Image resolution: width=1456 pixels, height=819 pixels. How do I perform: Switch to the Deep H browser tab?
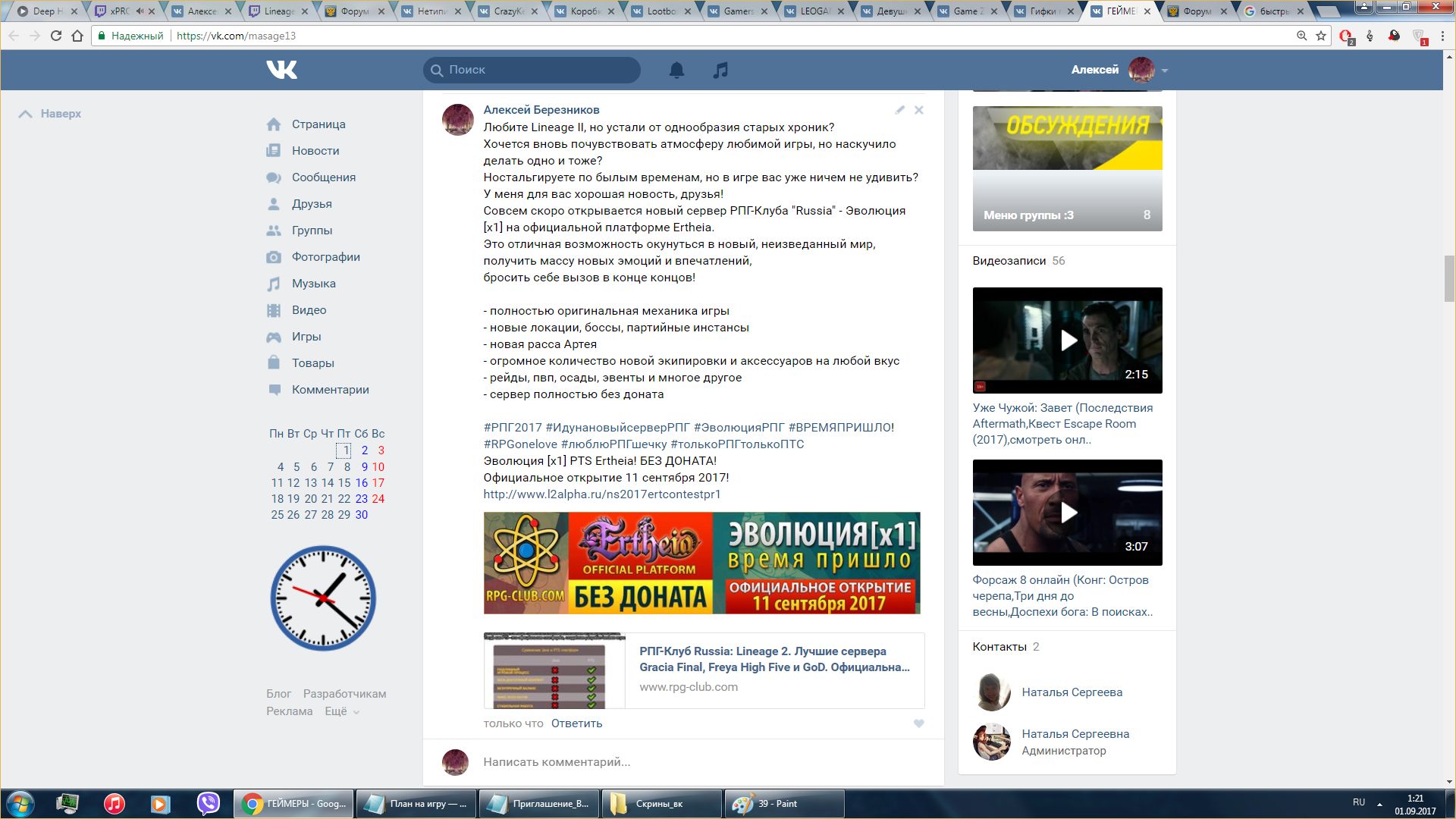pos(47,11)
